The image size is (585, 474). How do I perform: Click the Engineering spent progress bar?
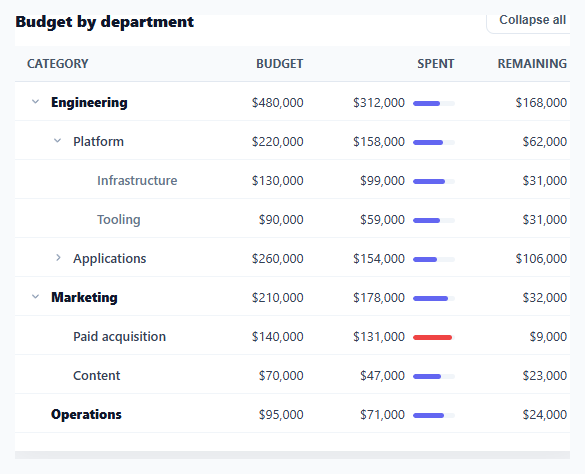click(x=434, y=103)
